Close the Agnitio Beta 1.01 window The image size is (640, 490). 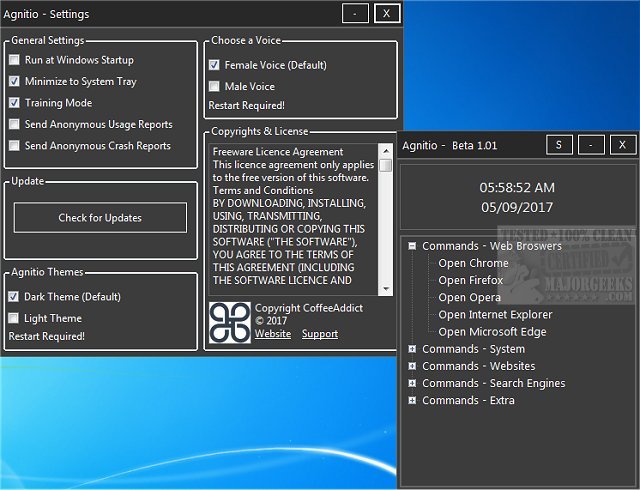pyautogui.click(x=622, y=145)
